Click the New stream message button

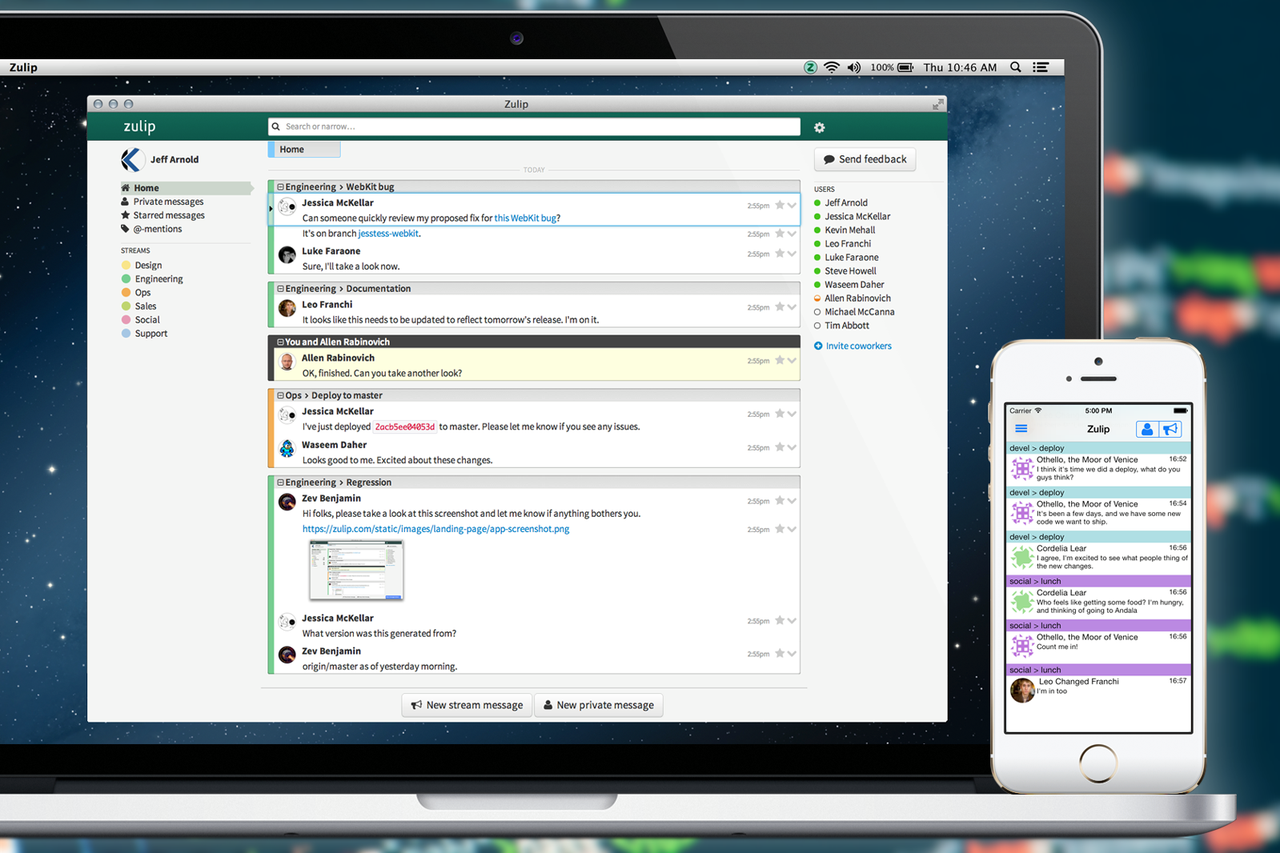[x=467, y=705]
